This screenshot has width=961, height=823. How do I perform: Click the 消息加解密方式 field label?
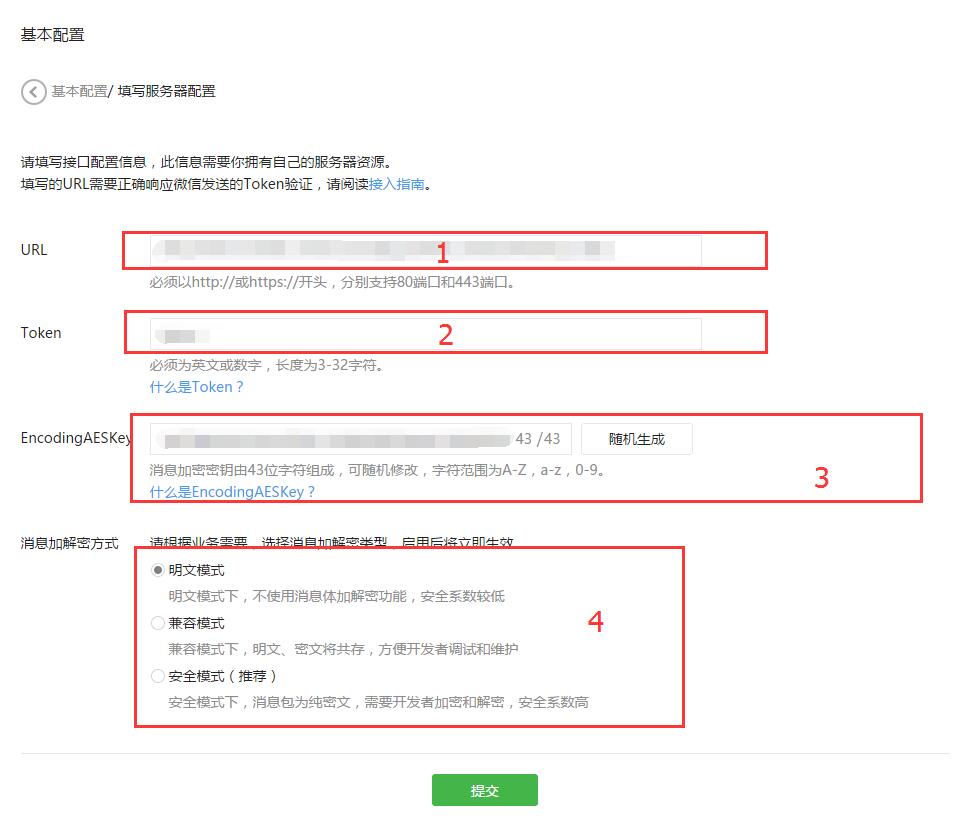(x=70, y=543)
